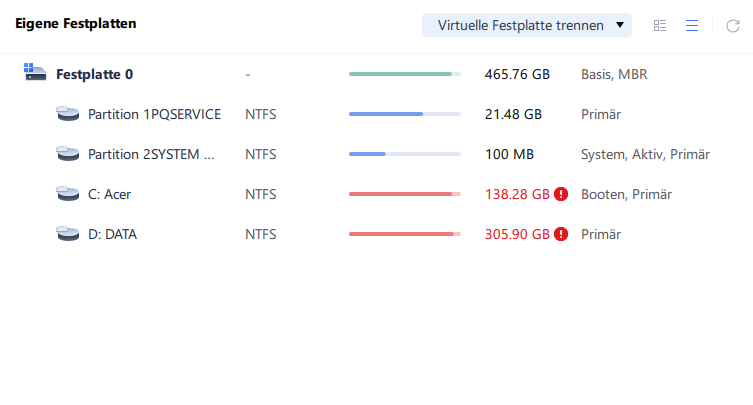
Task: Click the Festplatte 0 disk icon
Action: [35, 74]
